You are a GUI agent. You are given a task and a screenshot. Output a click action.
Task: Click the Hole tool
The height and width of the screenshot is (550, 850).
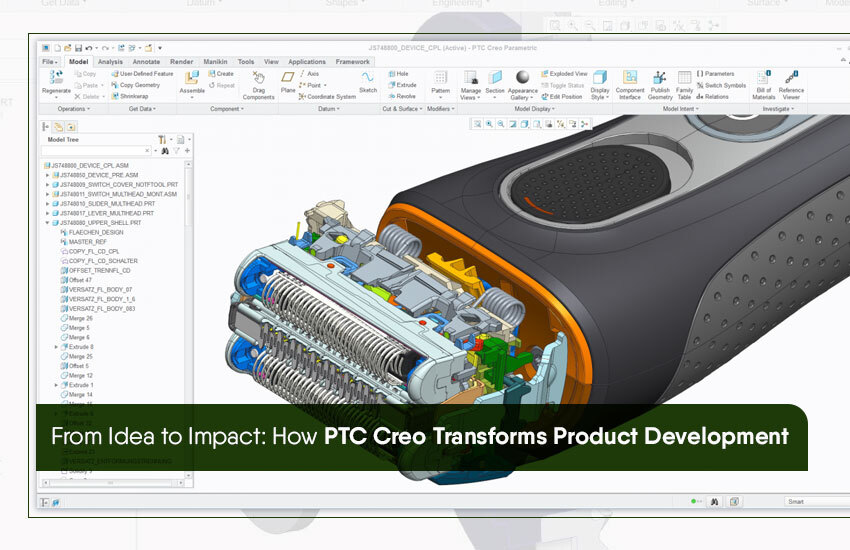click(398, 74)
